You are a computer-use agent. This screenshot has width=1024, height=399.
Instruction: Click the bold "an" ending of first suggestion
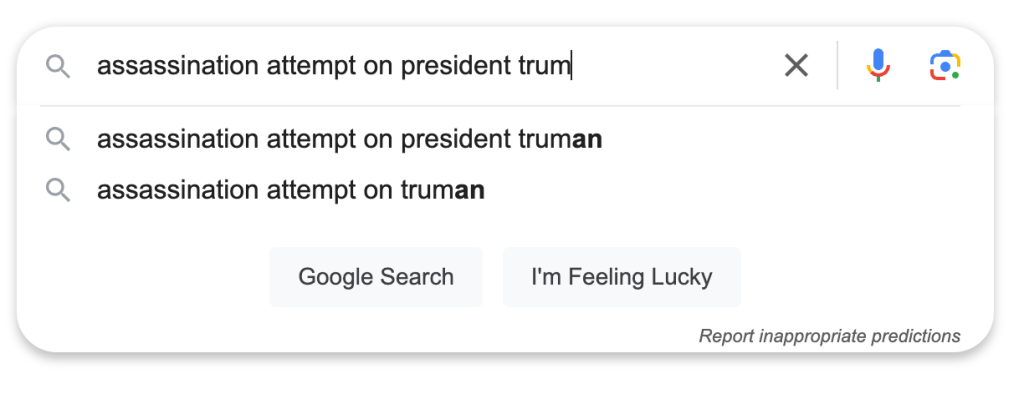click(587, 140)
